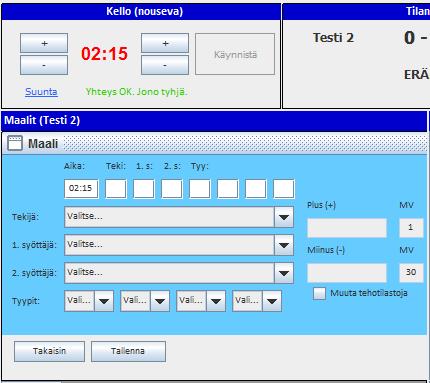Click the Takaisin back button
This screenshot has width=430, height=383.
(x=49, y=351)
